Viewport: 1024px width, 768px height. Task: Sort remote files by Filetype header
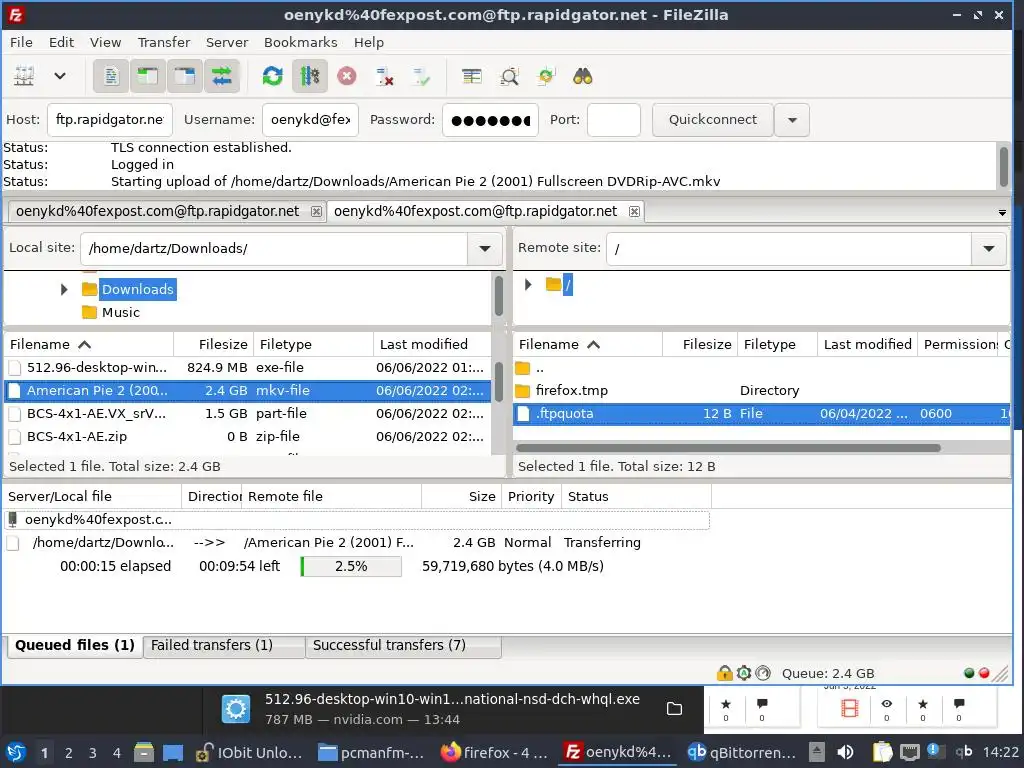(x=777, y=345)
